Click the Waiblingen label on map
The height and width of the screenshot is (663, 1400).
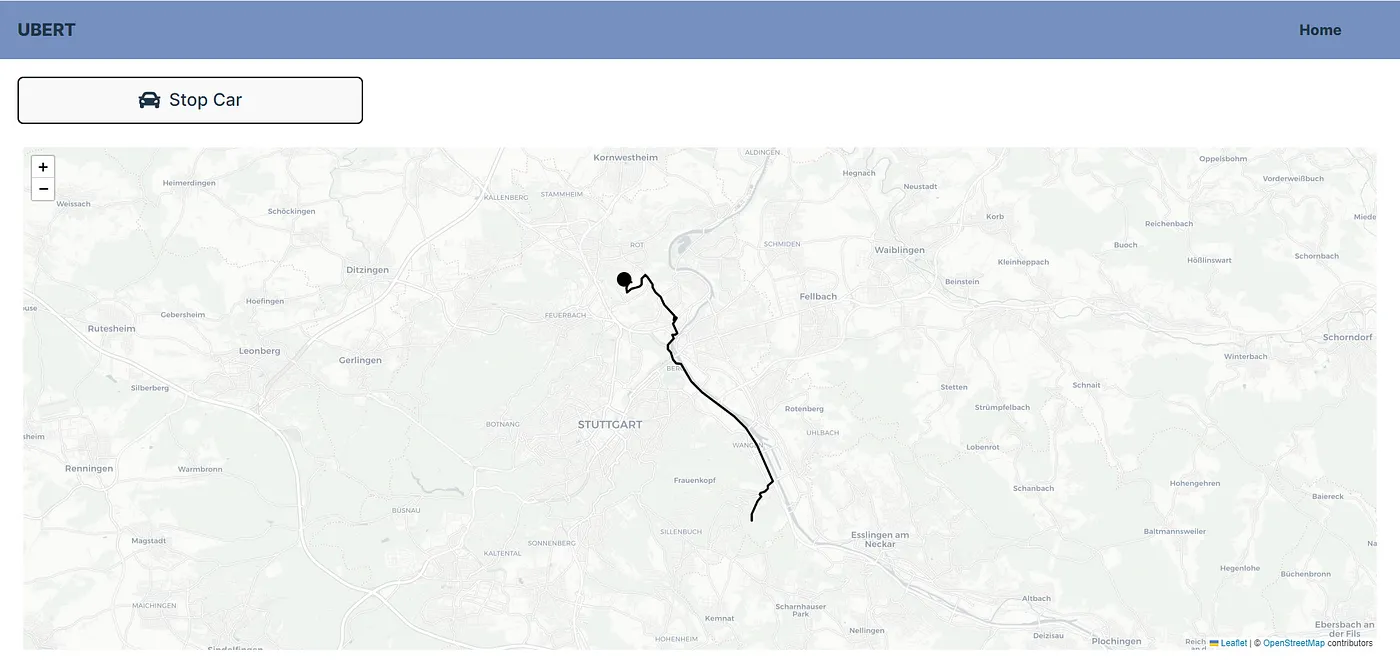pos(899,250)
